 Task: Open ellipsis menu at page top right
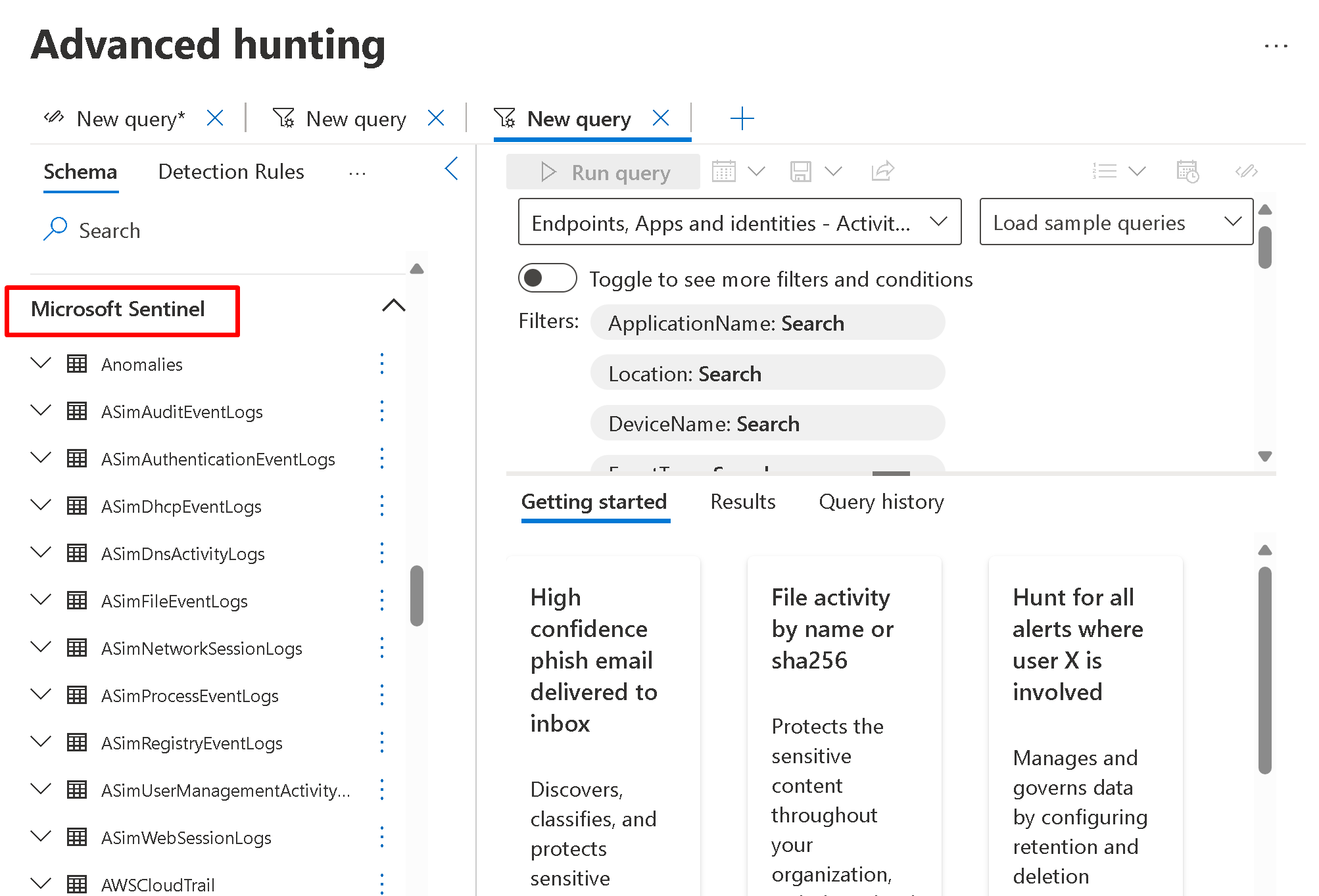click(x=1276, y=46)
